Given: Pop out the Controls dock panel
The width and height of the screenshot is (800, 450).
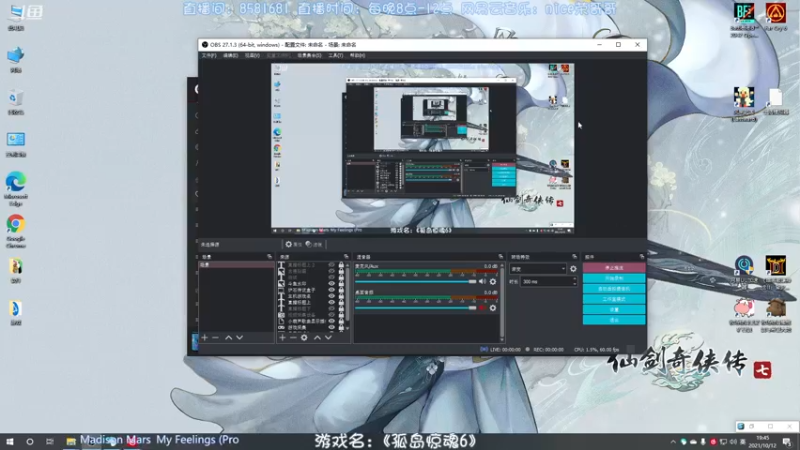Looking at the screenshot, I should 642,257.
